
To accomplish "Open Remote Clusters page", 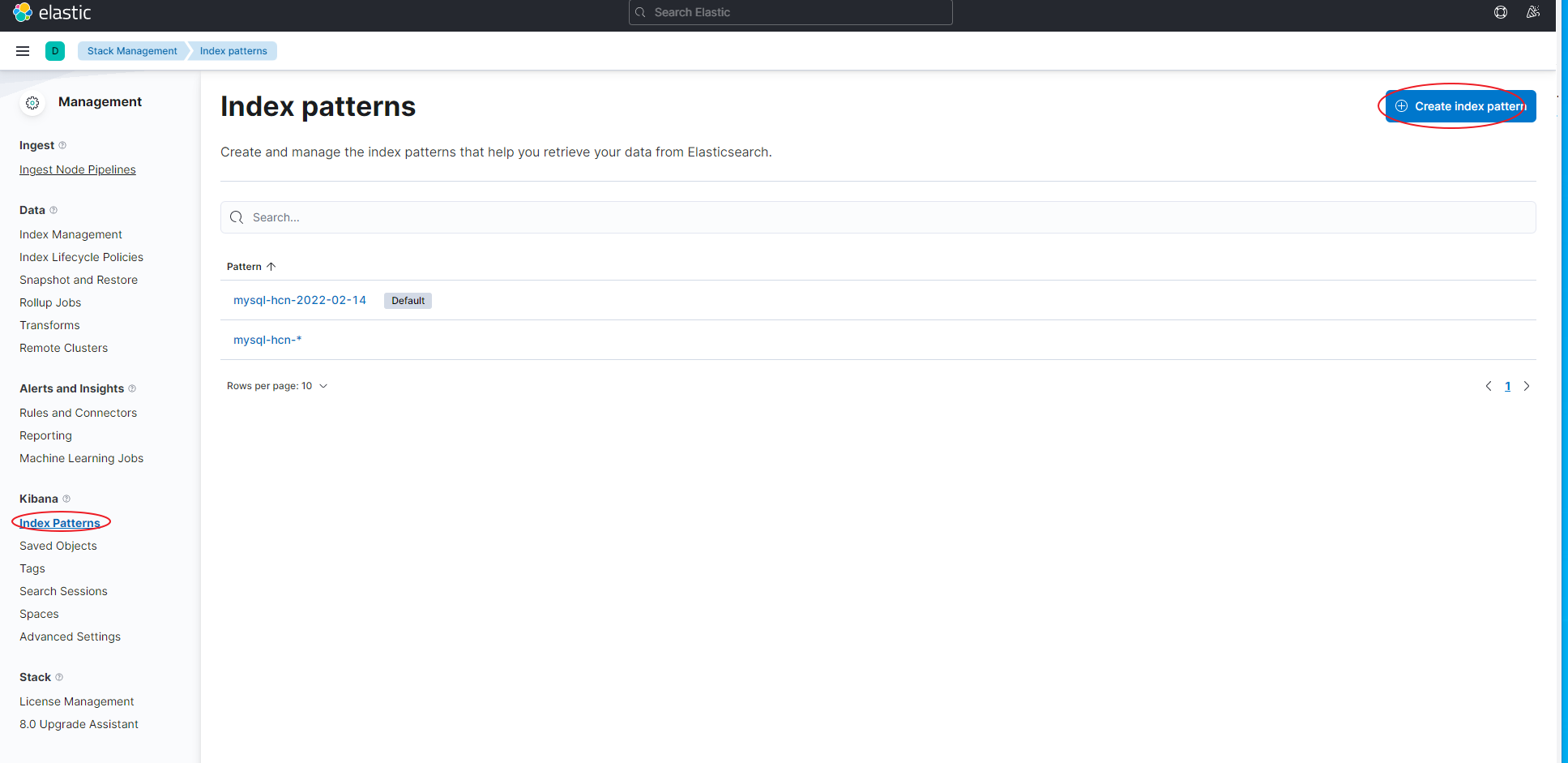I will click(63, 348).
